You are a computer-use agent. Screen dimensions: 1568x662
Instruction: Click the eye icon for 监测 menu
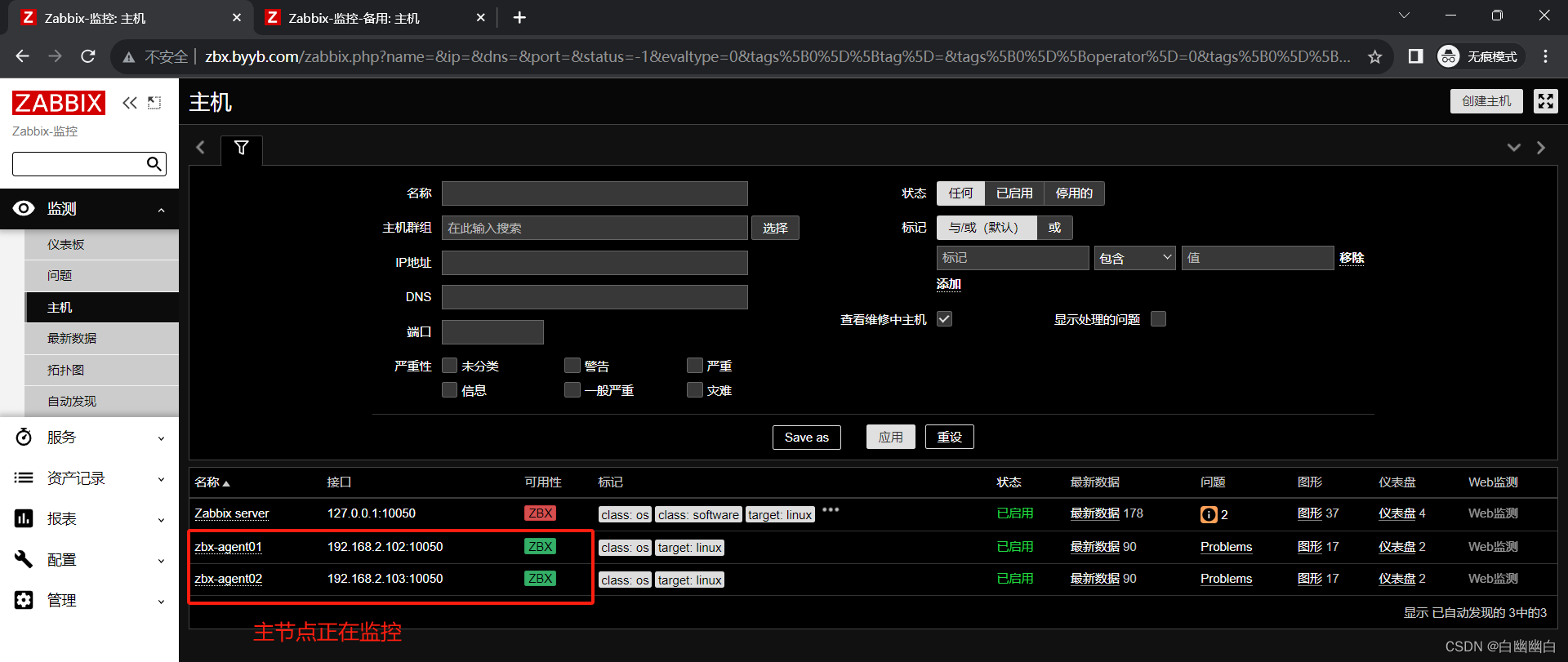coord(24,208)
